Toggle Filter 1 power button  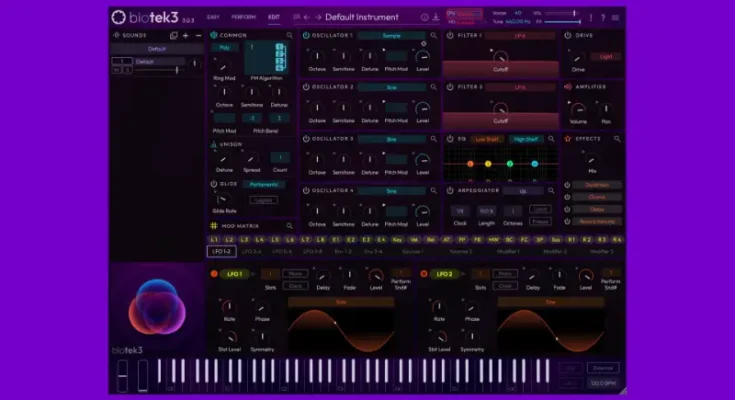click(x=449, y=35)
